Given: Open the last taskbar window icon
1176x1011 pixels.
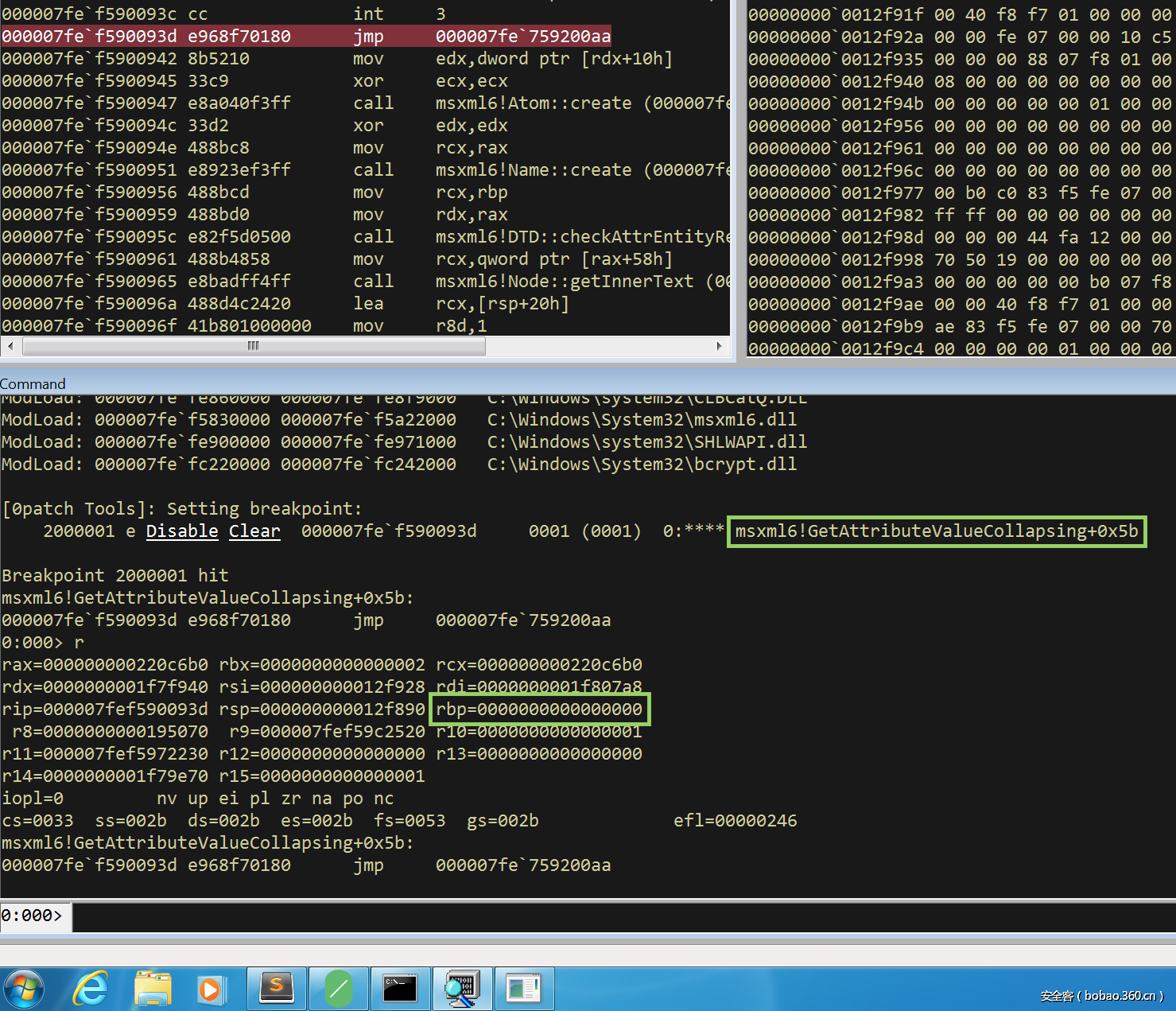Looking at the screenshot, I should pos(523,989).
